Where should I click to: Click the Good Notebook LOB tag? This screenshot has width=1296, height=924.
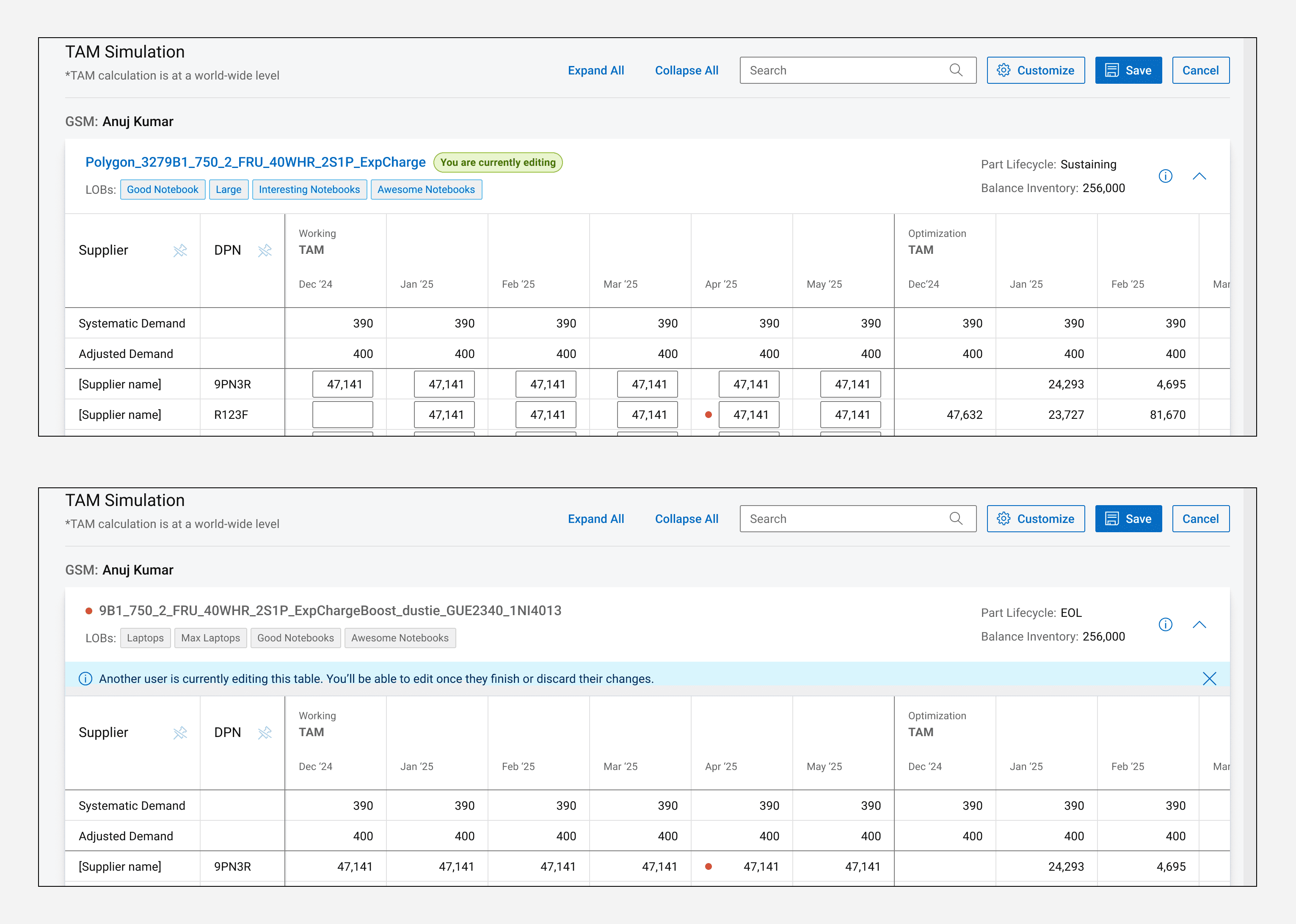point(162,190)
